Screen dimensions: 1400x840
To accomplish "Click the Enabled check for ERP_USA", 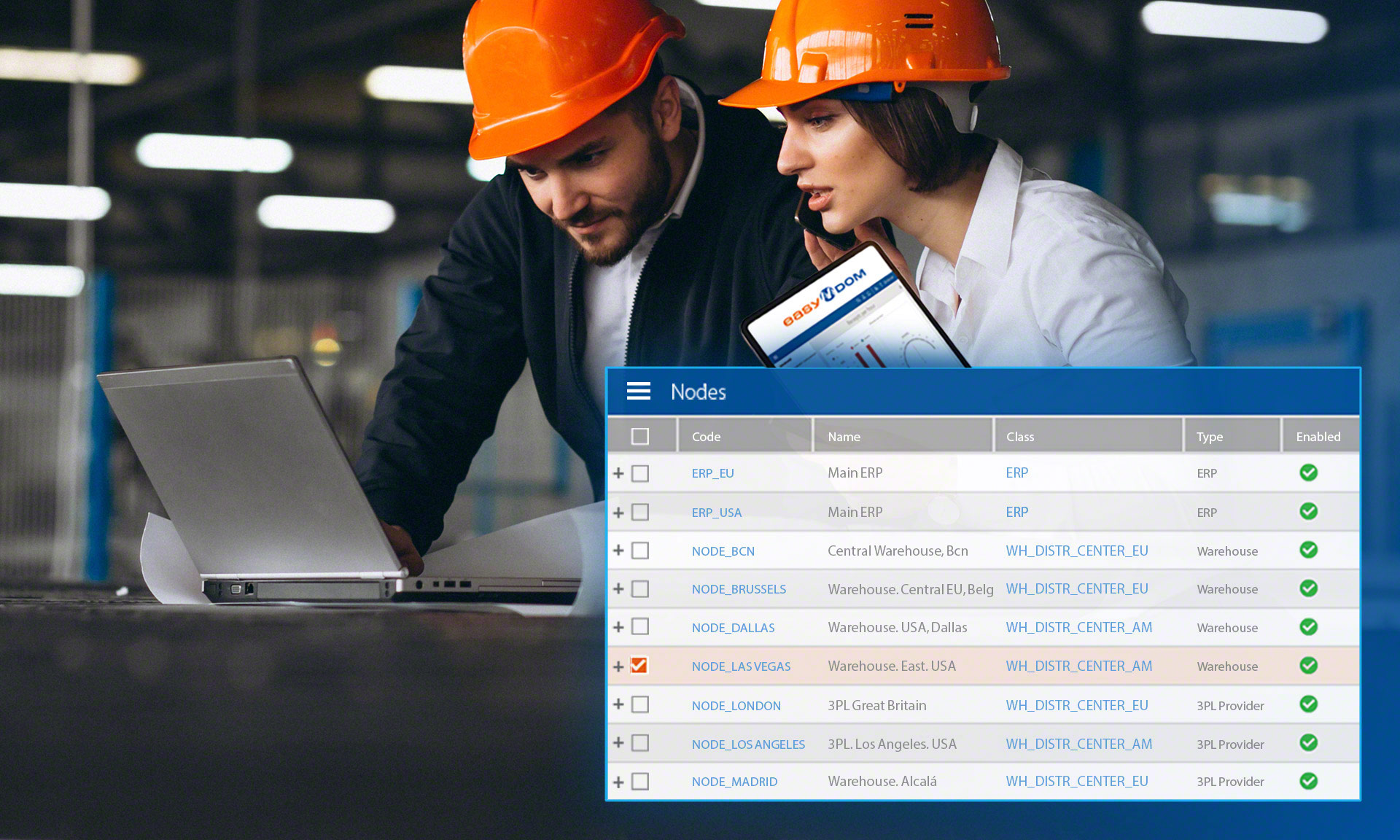I will (1307, 511).
